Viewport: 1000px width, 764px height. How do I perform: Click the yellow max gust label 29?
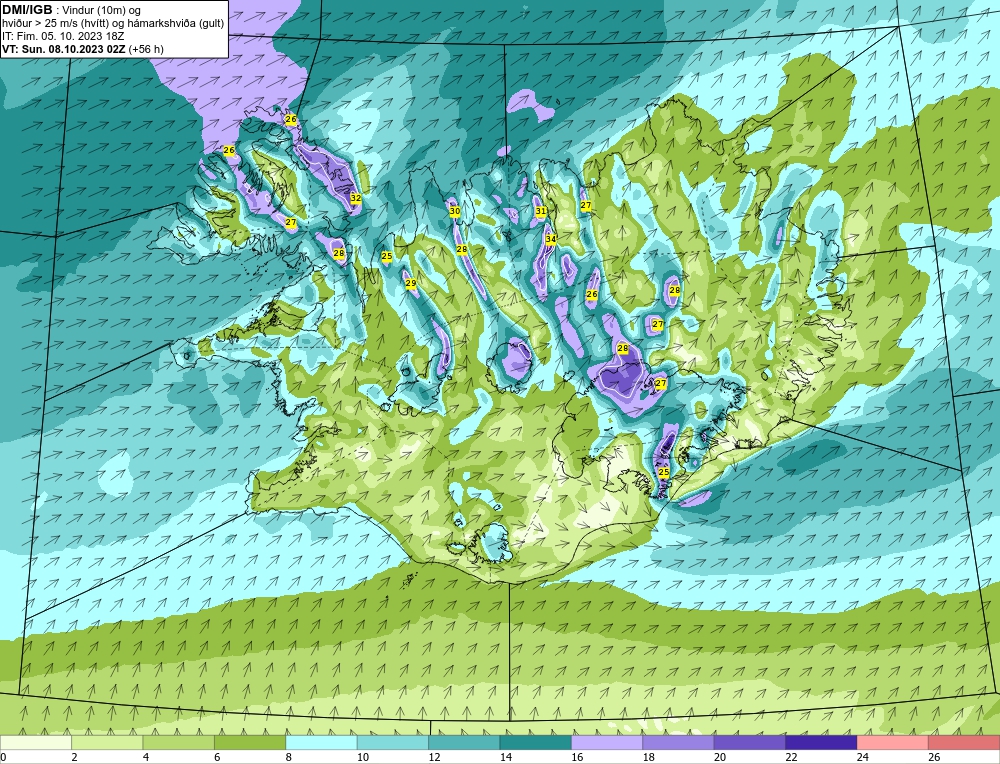[411, 283]
